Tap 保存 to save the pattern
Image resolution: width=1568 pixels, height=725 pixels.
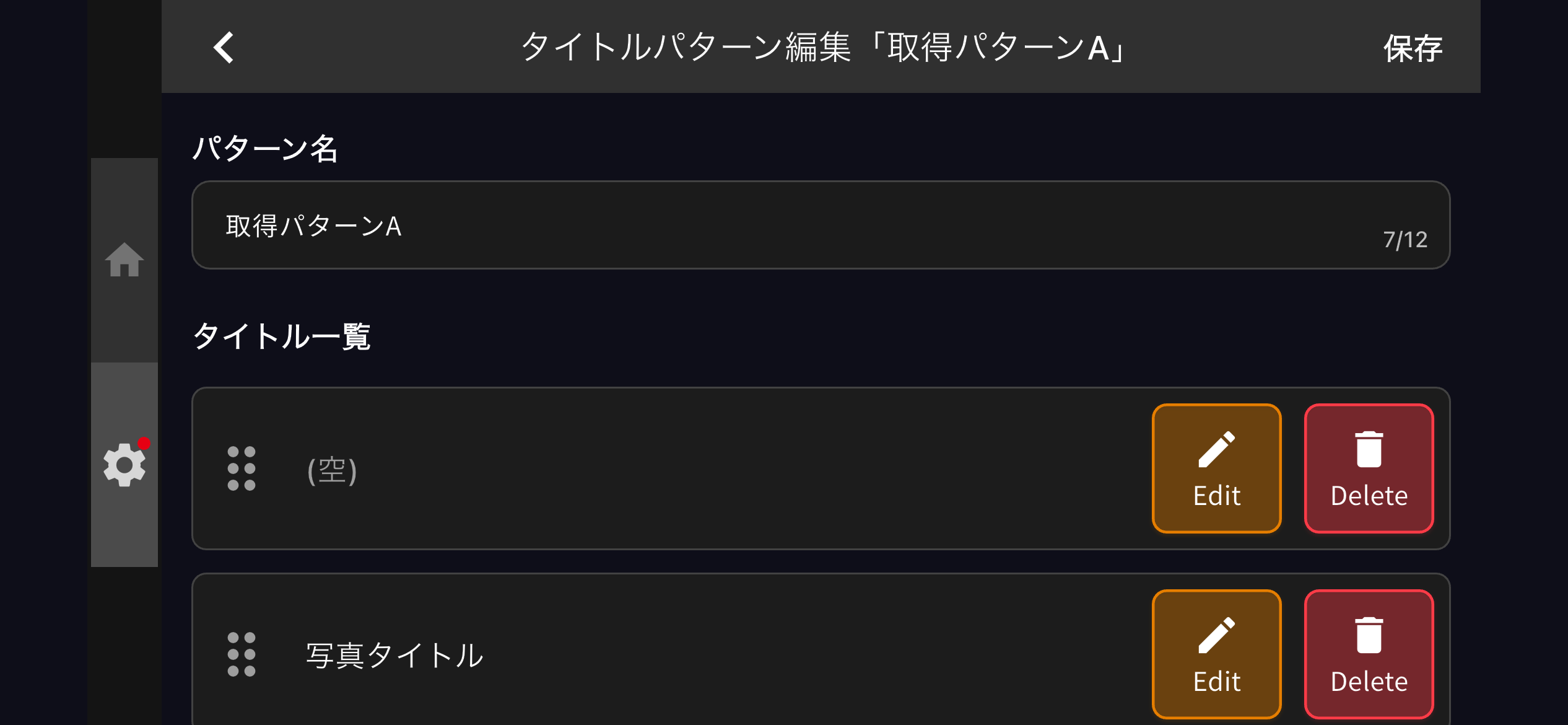tap(1413, 48)
